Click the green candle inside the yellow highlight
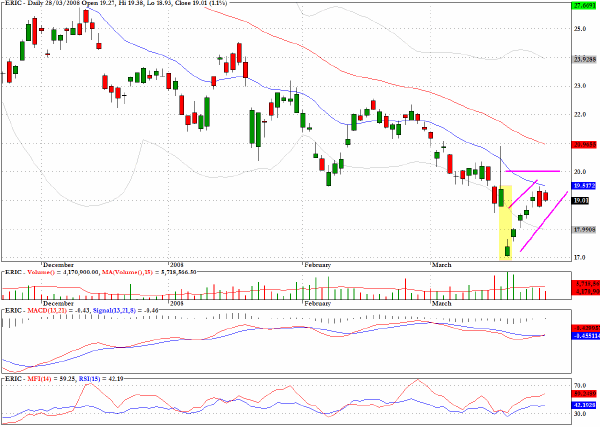This screenshot has width=600, height=427. coord(507,251)
